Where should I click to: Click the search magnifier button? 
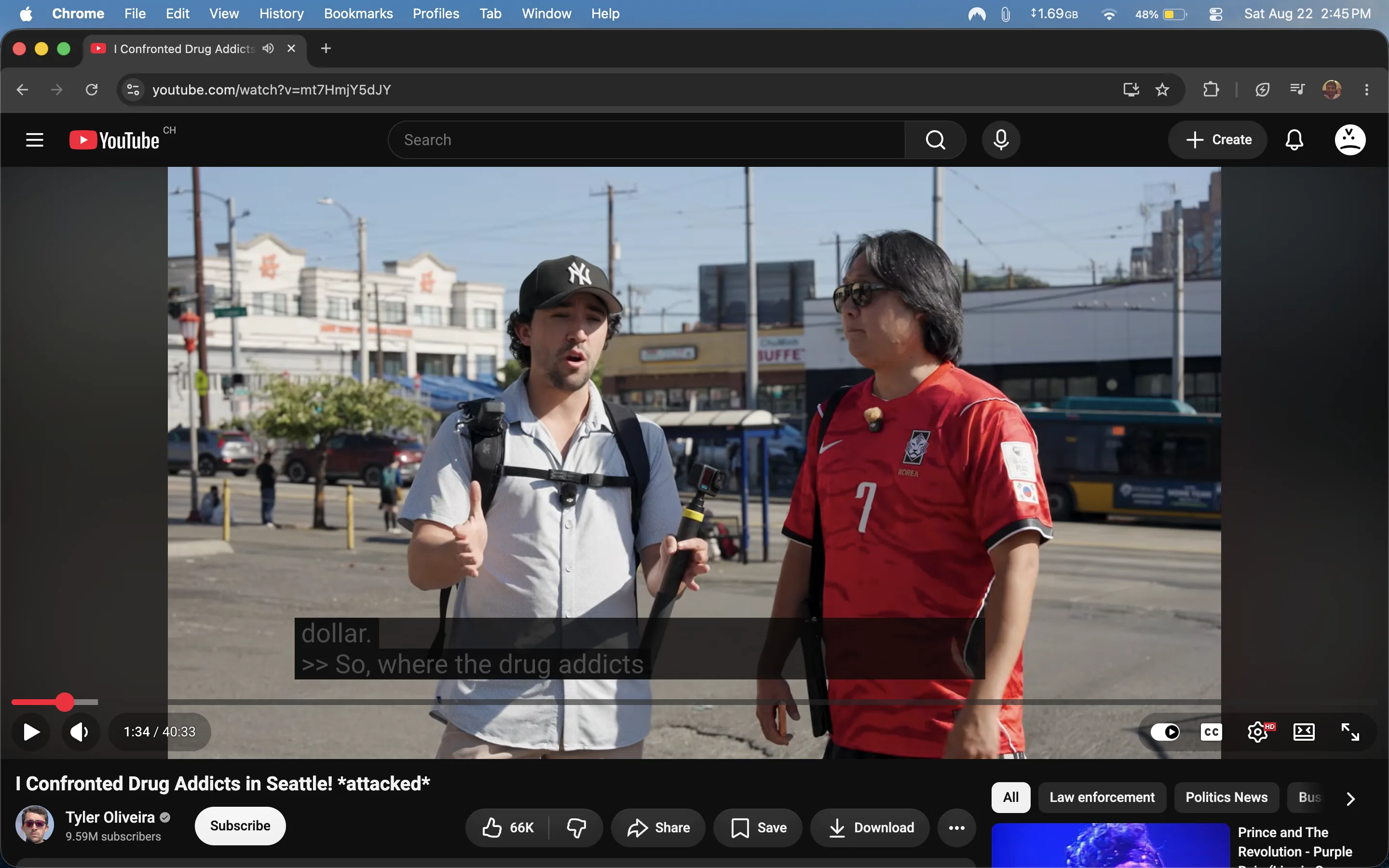(935, 139)
